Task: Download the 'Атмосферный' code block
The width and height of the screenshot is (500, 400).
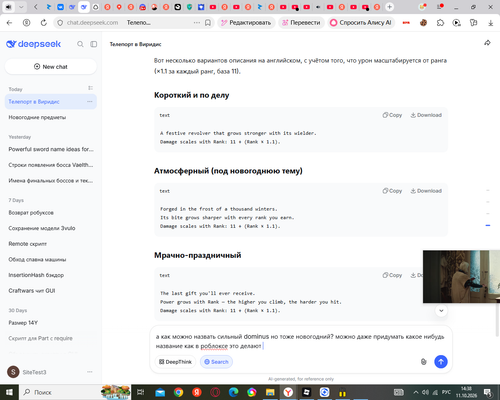Action: [x=426, y=191]
